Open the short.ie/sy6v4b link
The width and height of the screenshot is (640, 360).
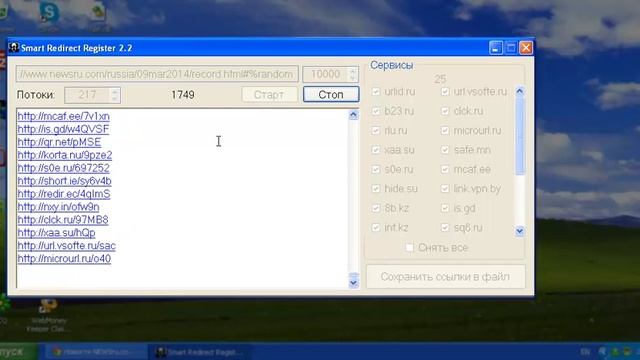(x=64, y=181)
